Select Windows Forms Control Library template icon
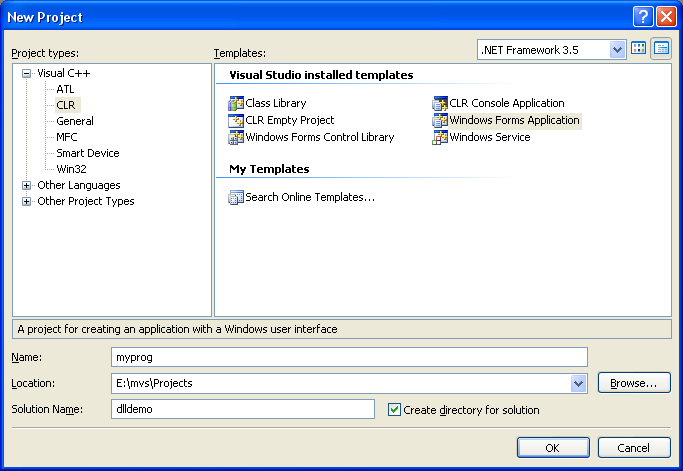Viewport: 683px width, 471px height. click(236, 137)
